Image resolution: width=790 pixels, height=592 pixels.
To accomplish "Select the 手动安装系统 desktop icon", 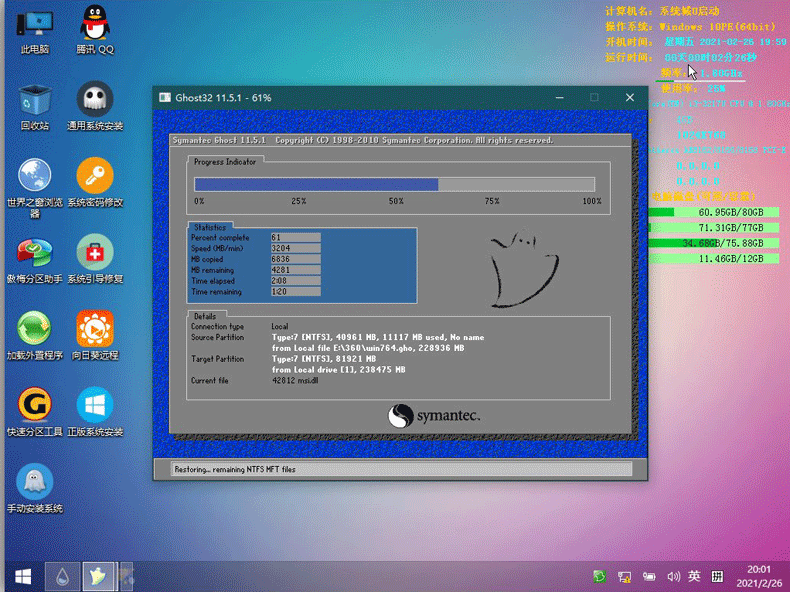I will click(x=35, y=482).
